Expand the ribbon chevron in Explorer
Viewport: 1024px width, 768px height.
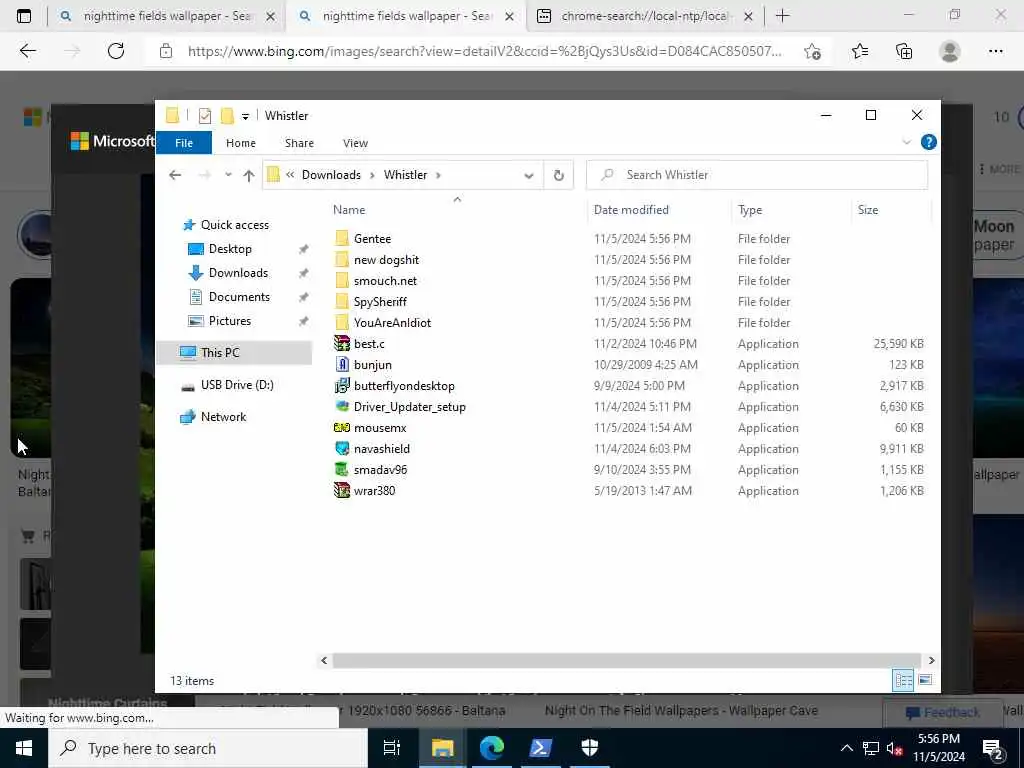click(x=906, y=142)
